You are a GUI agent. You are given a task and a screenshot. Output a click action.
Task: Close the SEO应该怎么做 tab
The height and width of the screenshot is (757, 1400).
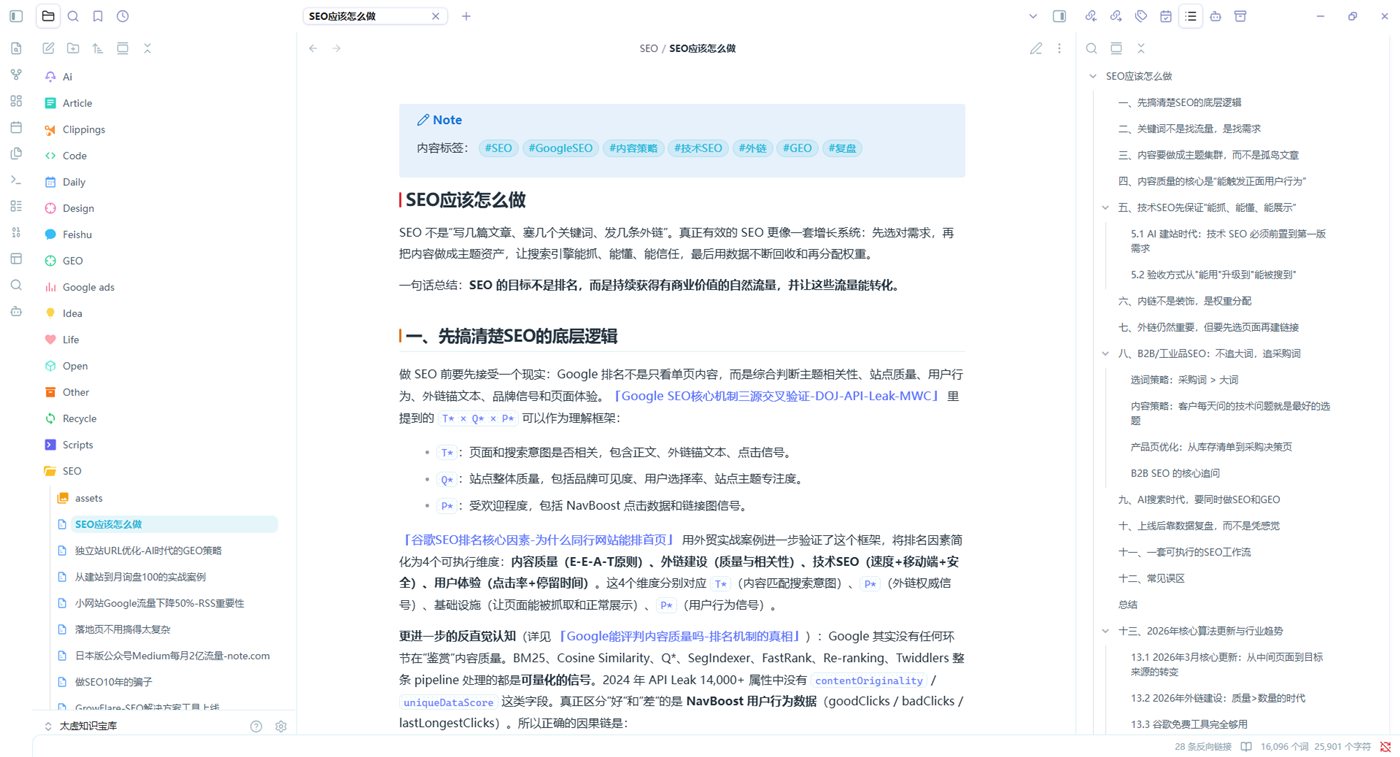pyautogui.click(x=434, y=16)
